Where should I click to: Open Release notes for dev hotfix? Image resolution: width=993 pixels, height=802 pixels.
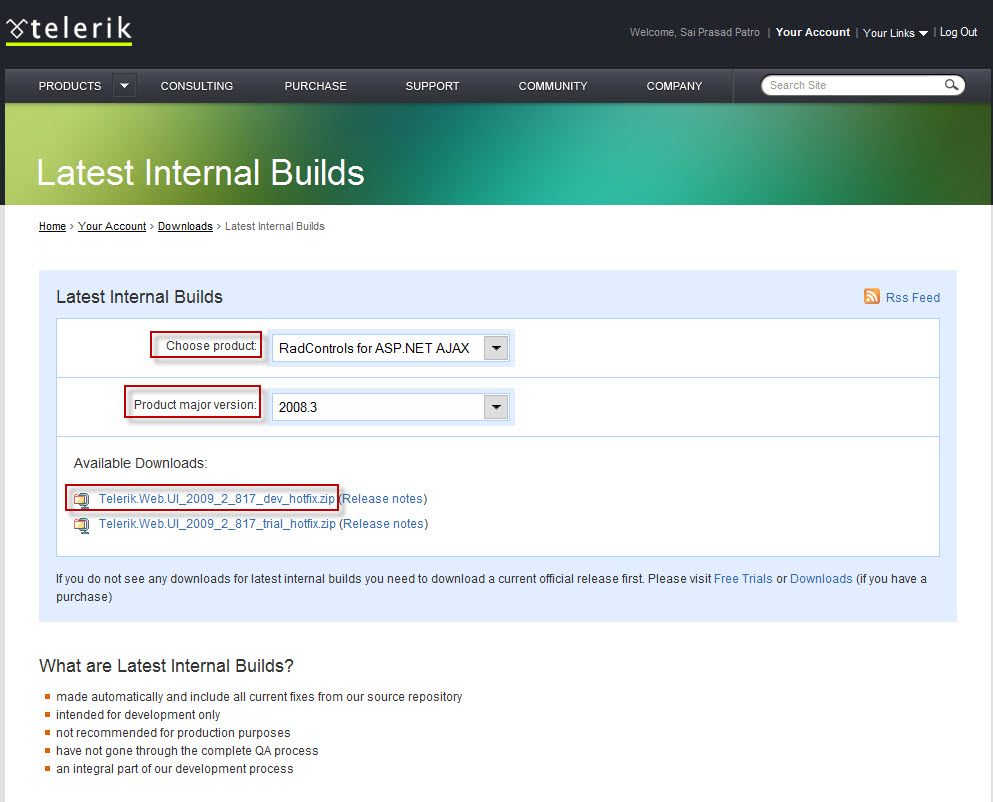383,499
